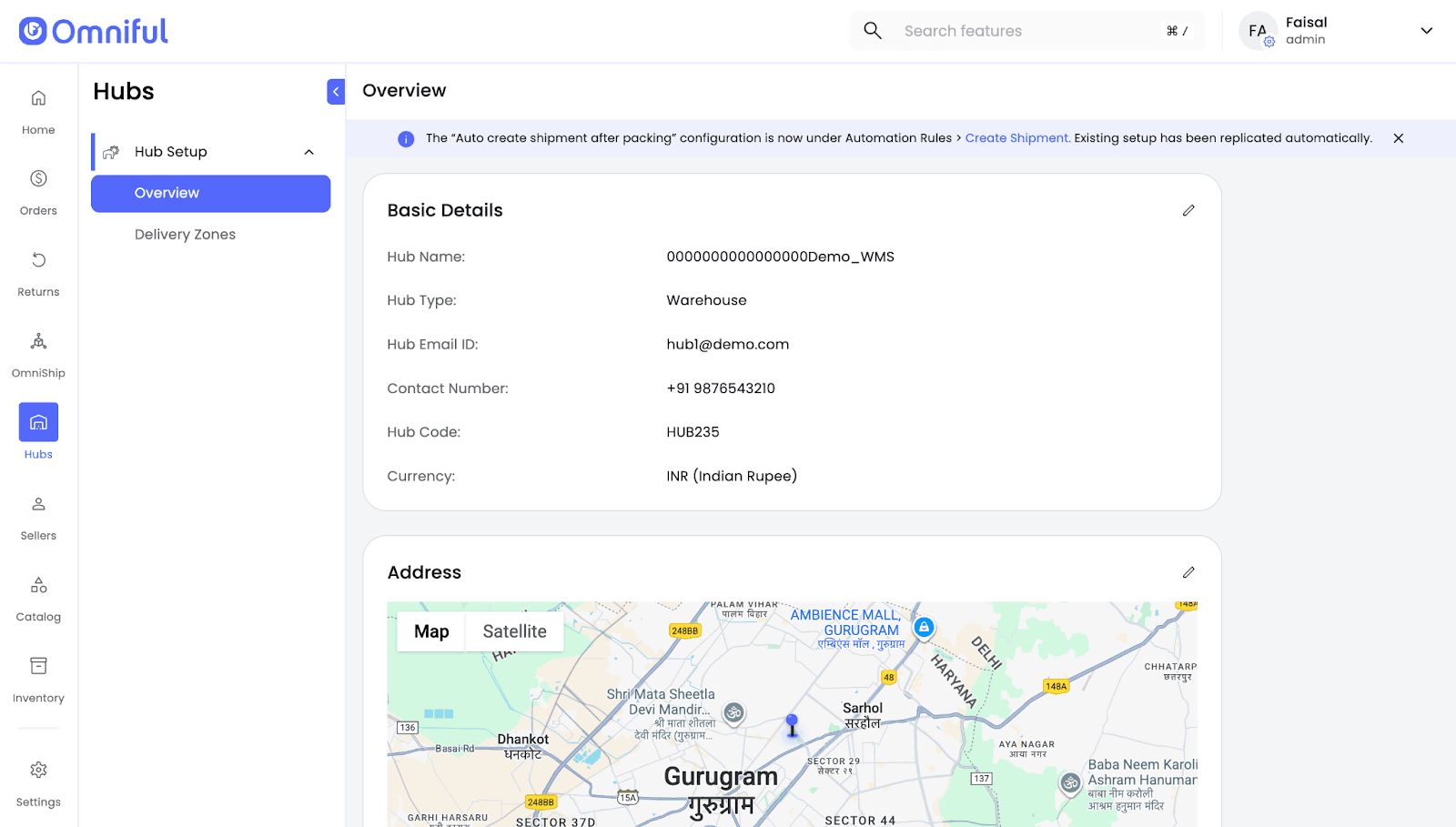This screenshot has height=827, width=1456.
Task: Select the Map view type
Action: [431, 631]
